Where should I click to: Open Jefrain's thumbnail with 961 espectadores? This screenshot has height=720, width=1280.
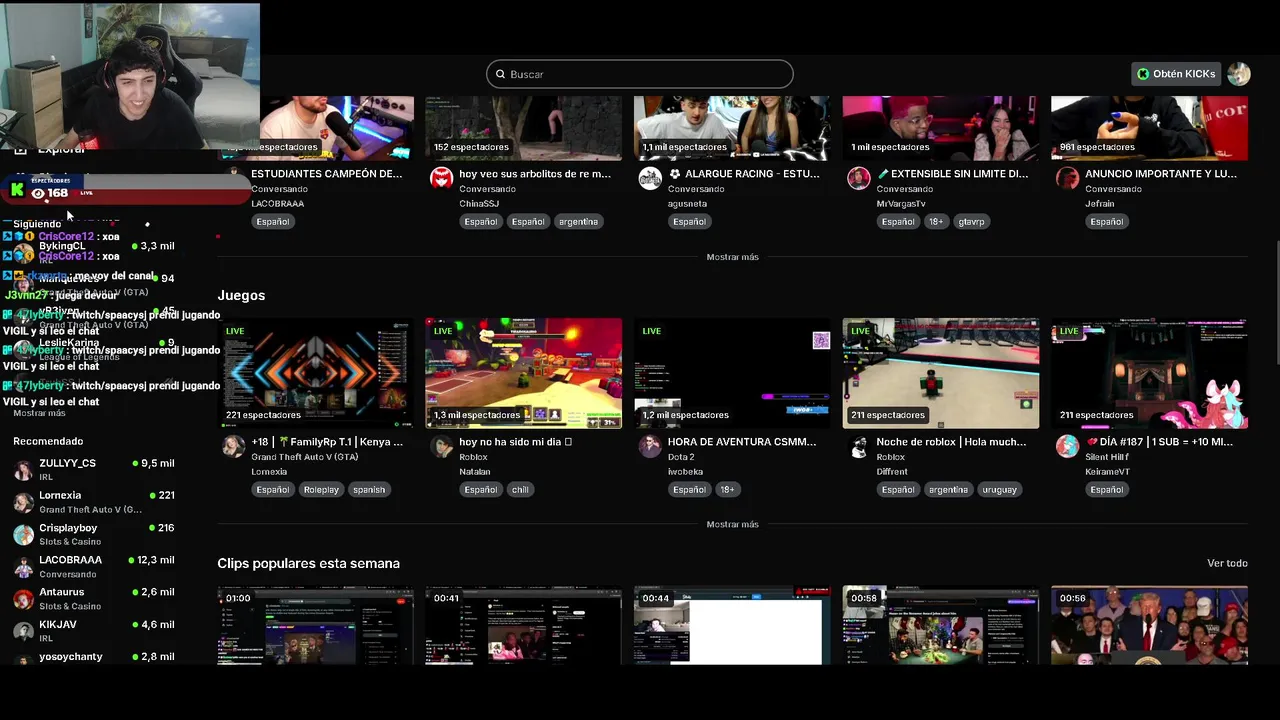1149,128
